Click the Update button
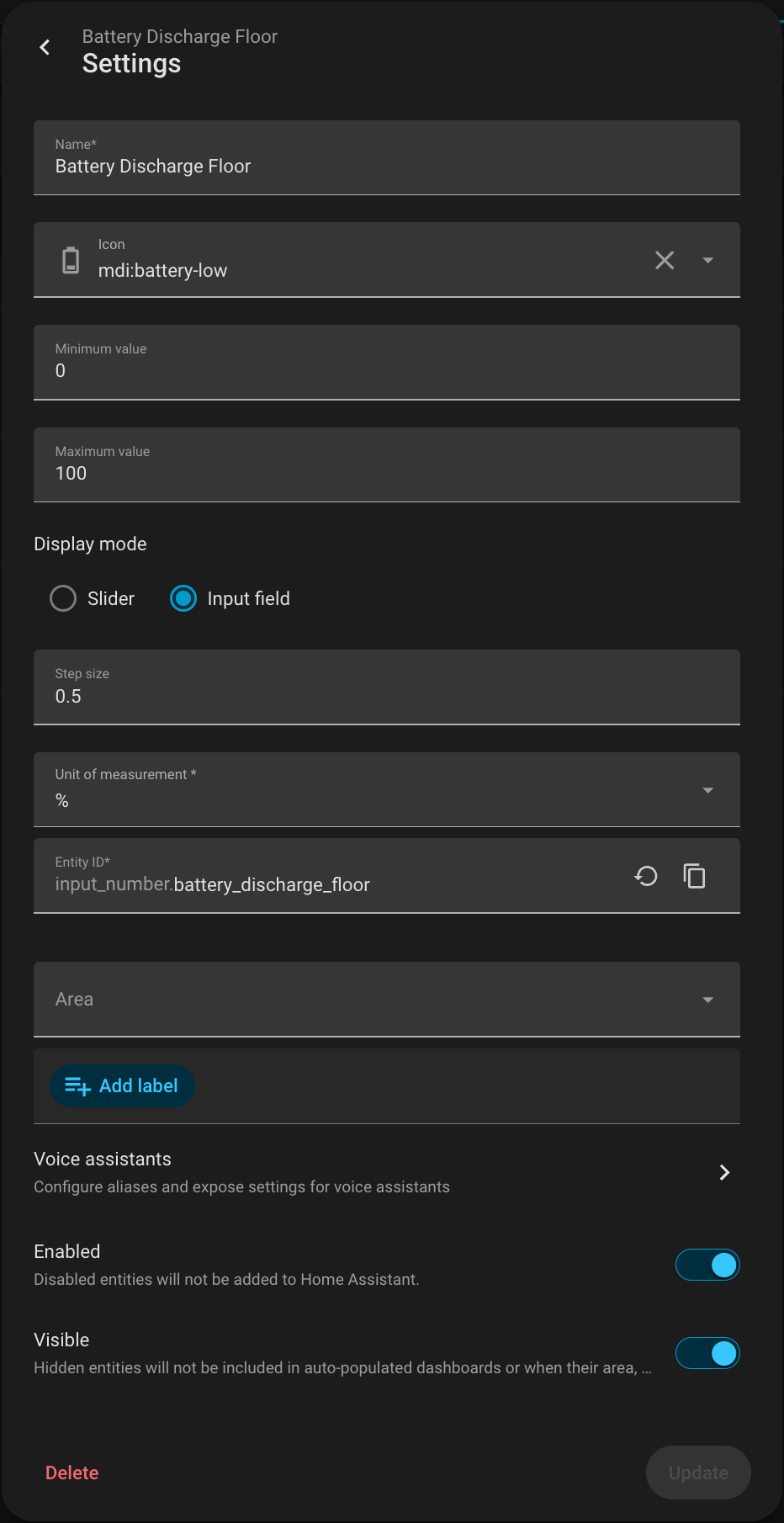The image size is (784, 1523). pyautogui.click(x=698, y=1473)
